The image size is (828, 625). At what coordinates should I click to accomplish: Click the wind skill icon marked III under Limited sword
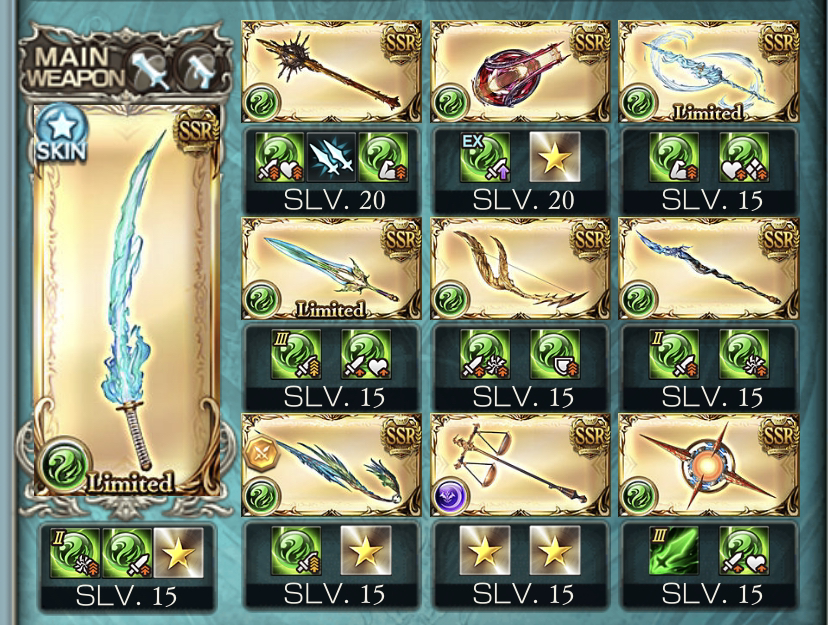296,354
